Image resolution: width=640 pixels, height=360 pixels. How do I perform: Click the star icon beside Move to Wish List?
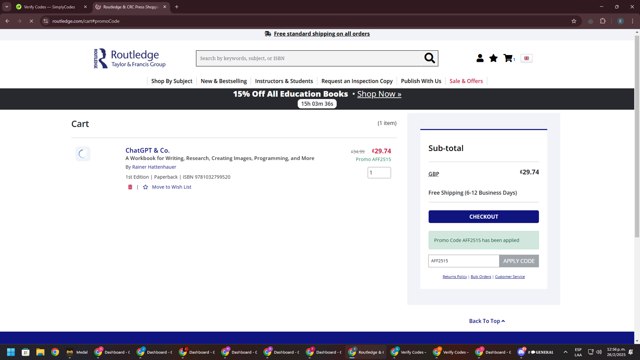coord(145,187)
